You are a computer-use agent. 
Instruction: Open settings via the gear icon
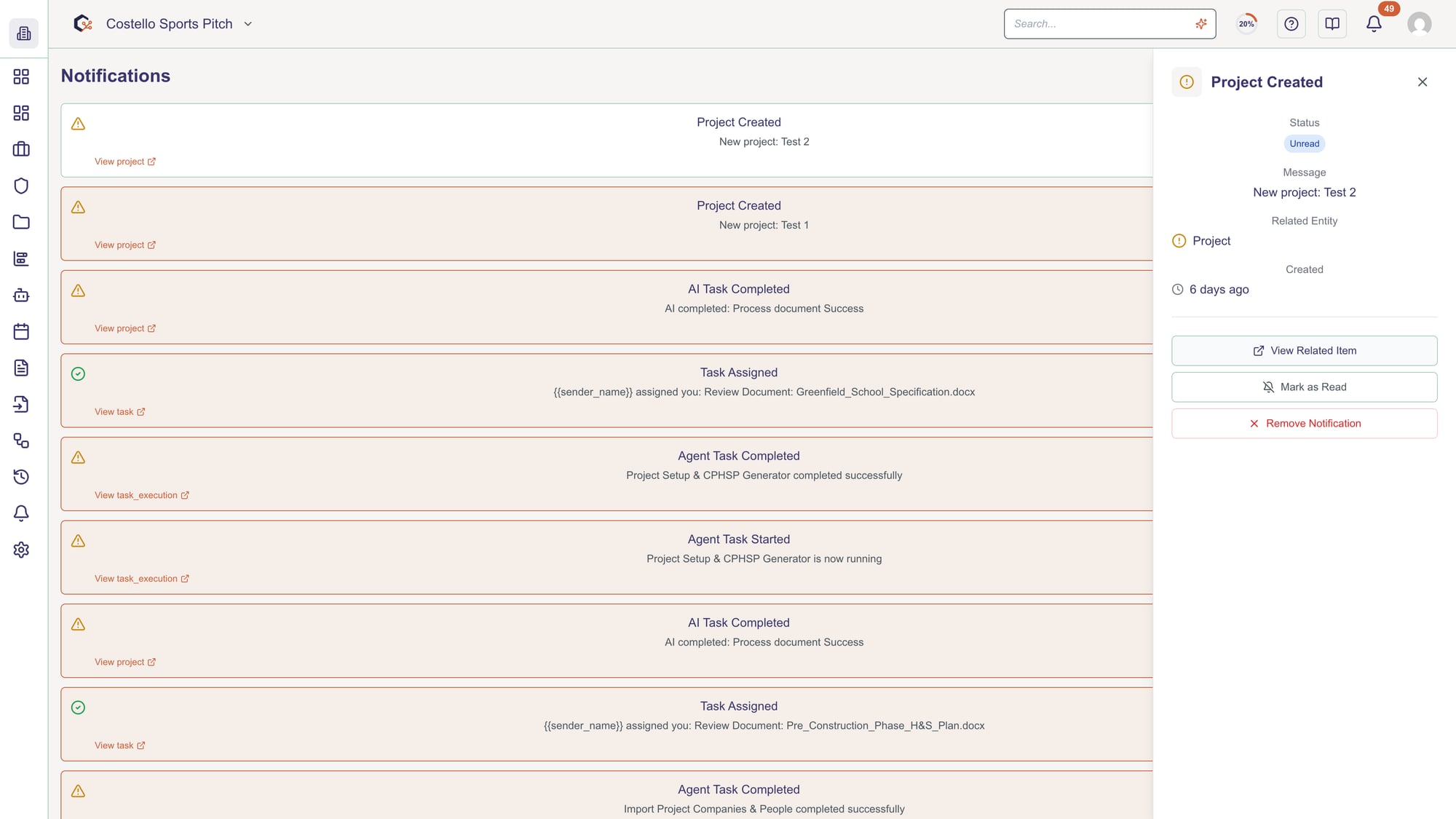point(21,550)
